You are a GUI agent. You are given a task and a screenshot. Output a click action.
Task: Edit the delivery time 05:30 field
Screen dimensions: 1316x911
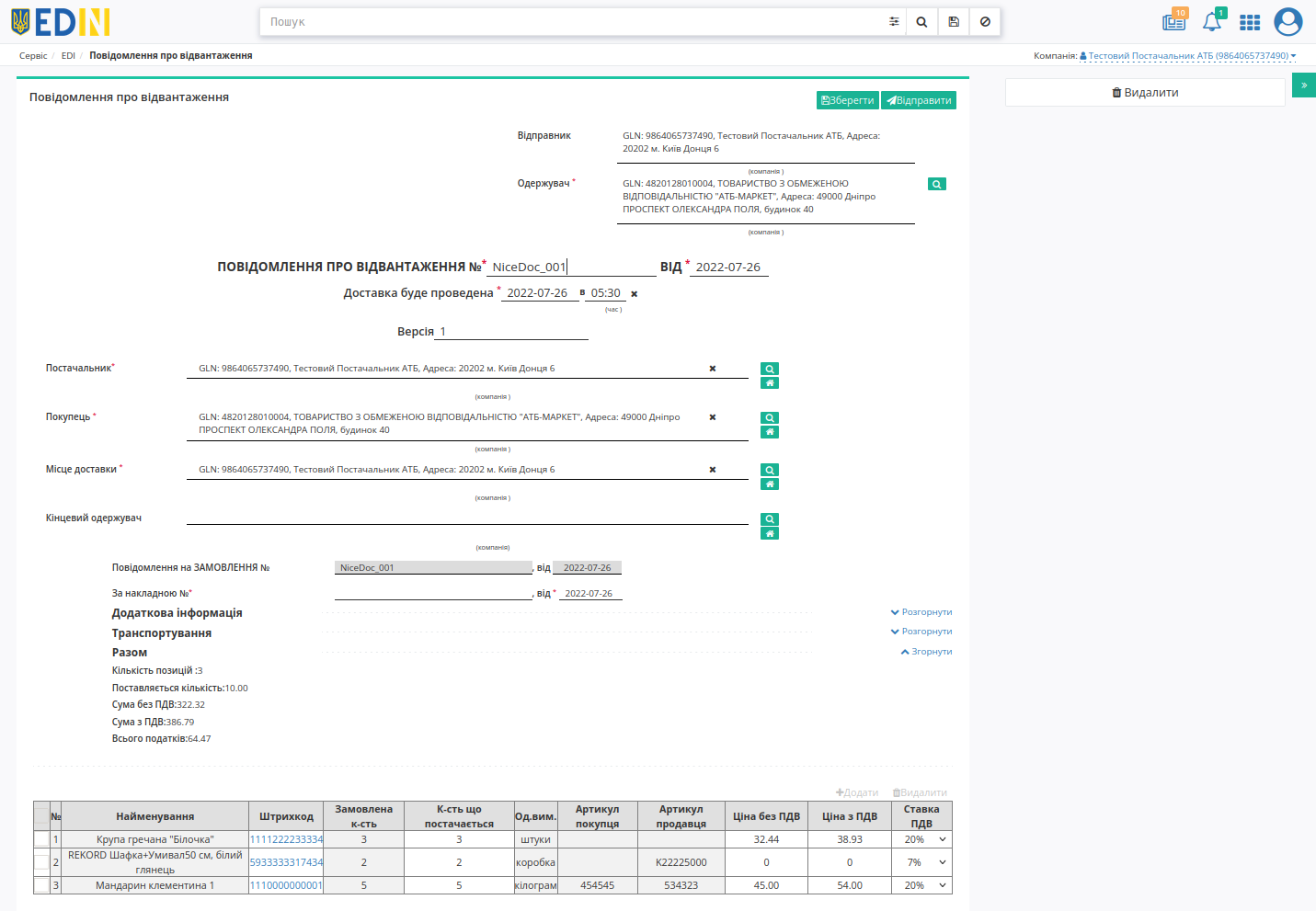click(x=606, y=293)
